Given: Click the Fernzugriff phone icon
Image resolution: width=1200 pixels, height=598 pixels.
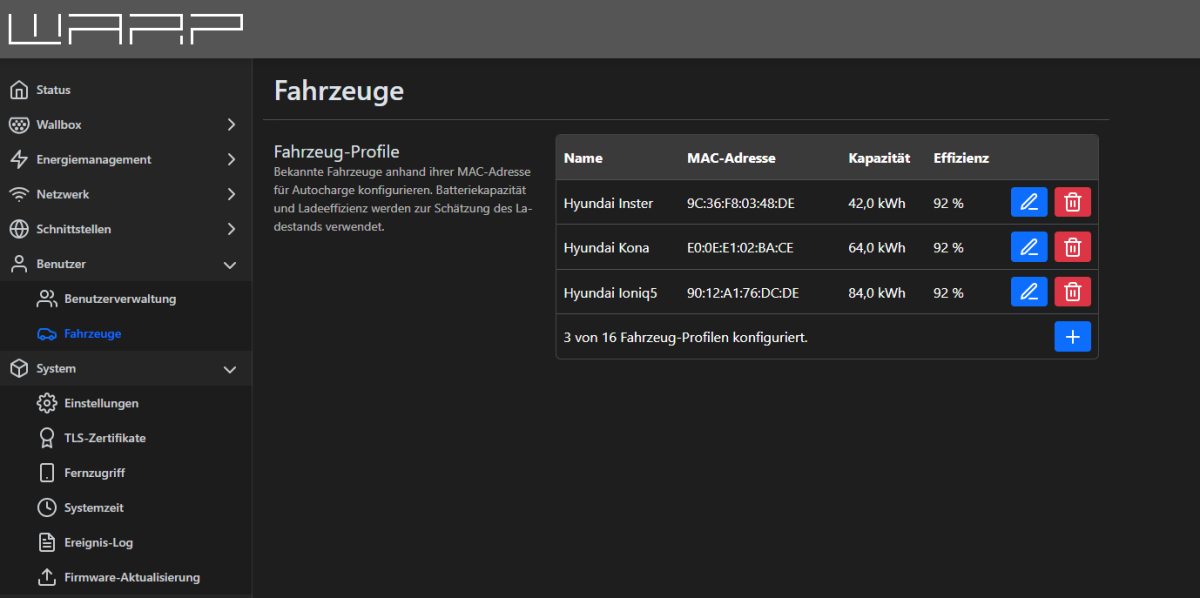Looking at the screenshot, I should coord(47,473).
